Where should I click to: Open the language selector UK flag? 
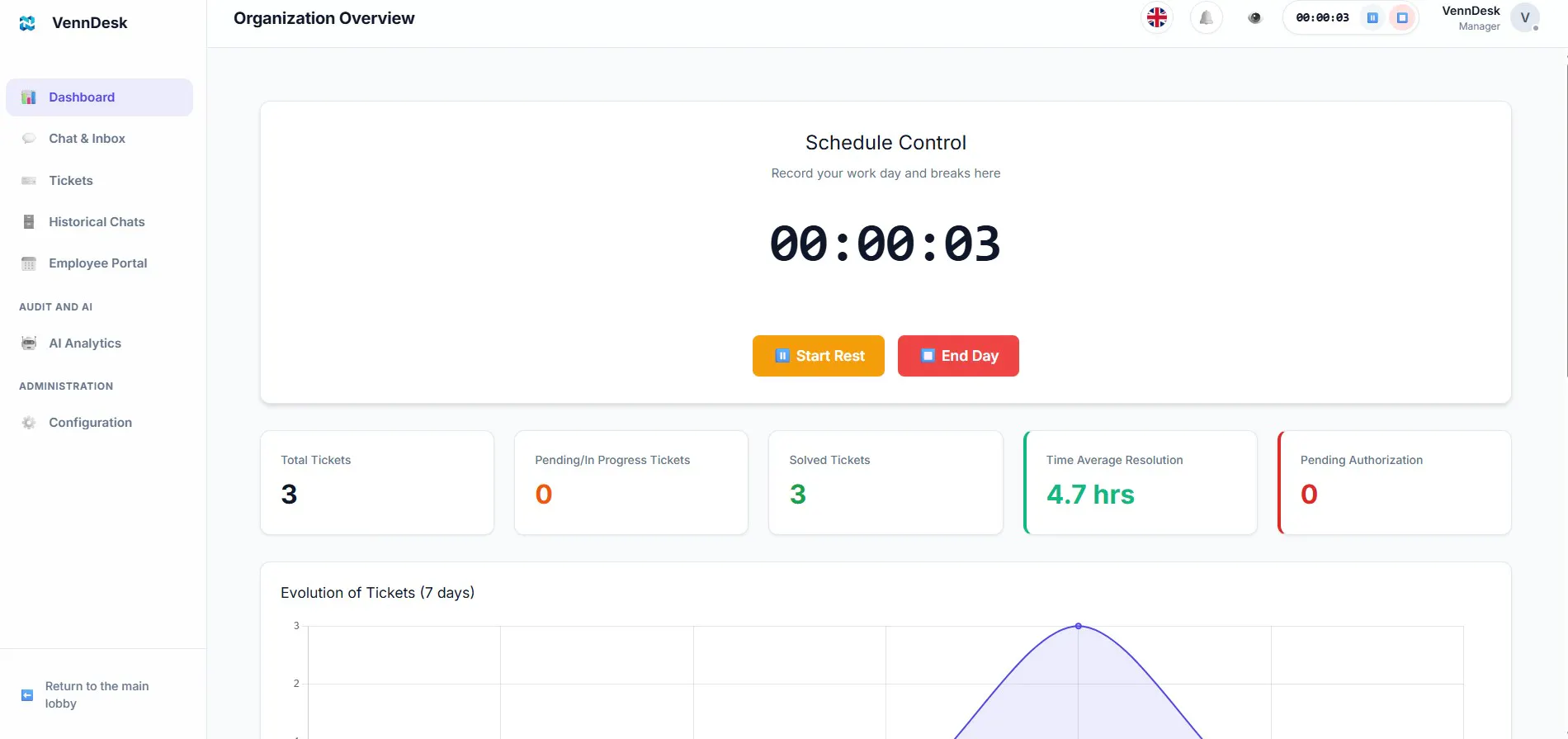1157,17
